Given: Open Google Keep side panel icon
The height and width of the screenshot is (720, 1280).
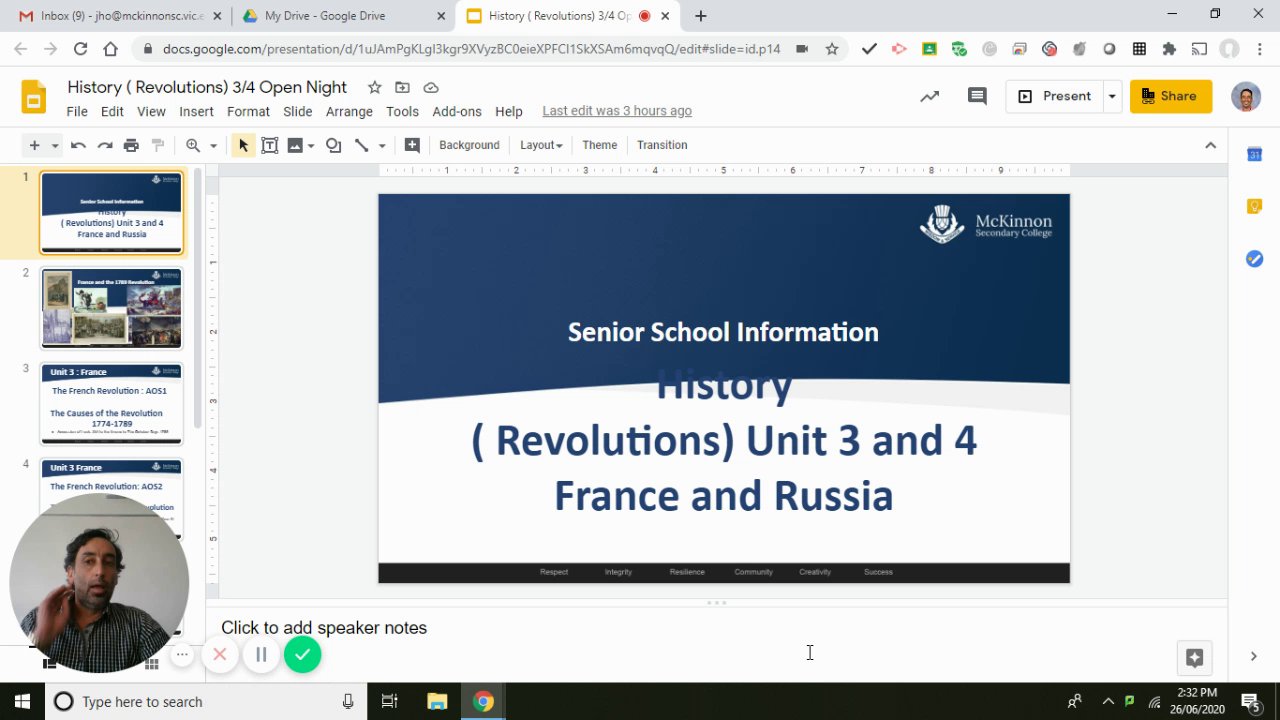Looking at the screenshot, I should point(1254,206).
